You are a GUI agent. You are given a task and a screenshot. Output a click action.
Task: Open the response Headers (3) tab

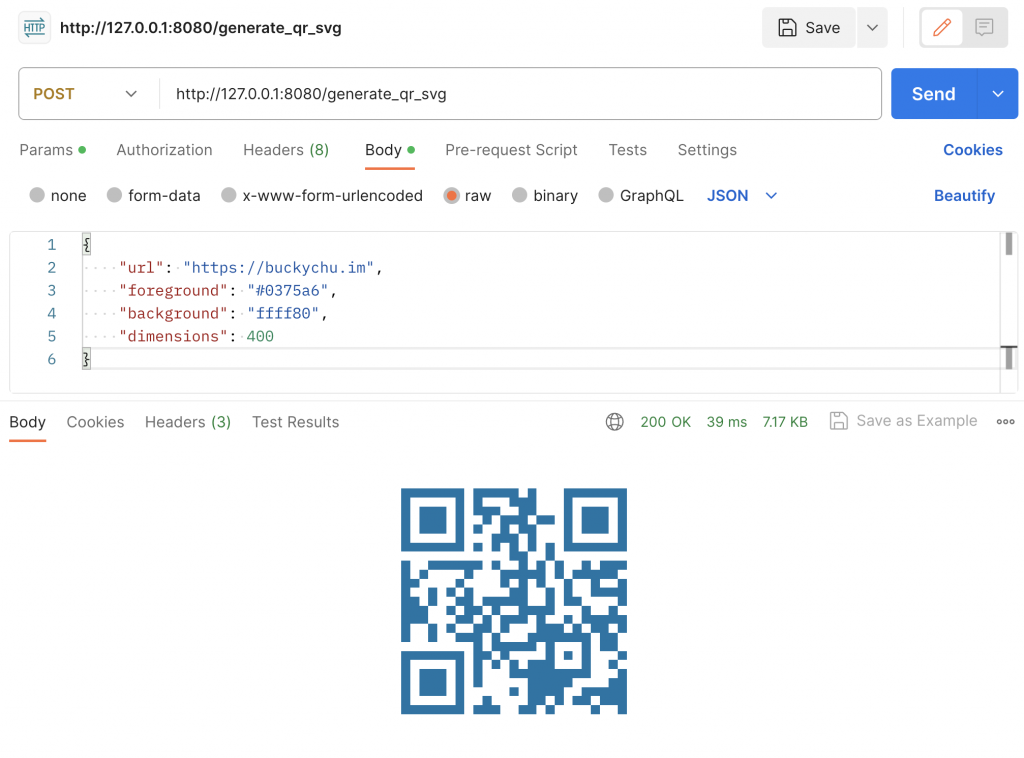[x=188, y=422]
